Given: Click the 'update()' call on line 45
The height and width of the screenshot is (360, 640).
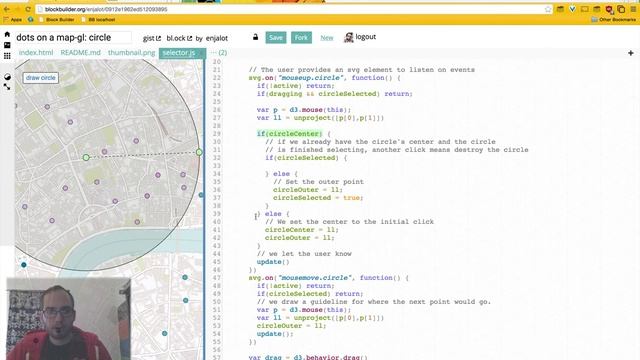Looking at the screenshot, I should 273,262.
